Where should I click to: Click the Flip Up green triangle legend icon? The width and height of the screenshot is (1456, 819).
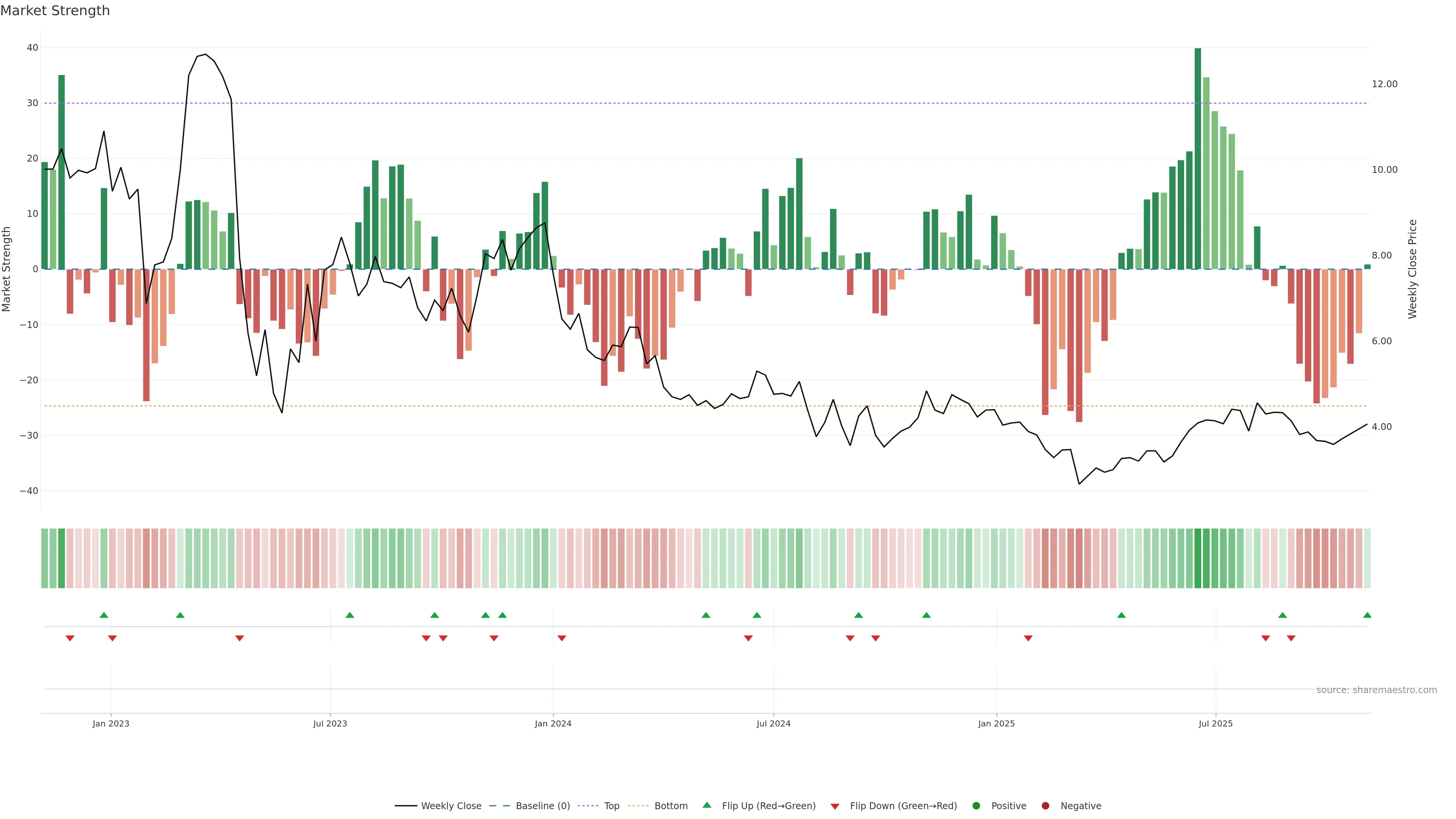click(x=706, y=805)
